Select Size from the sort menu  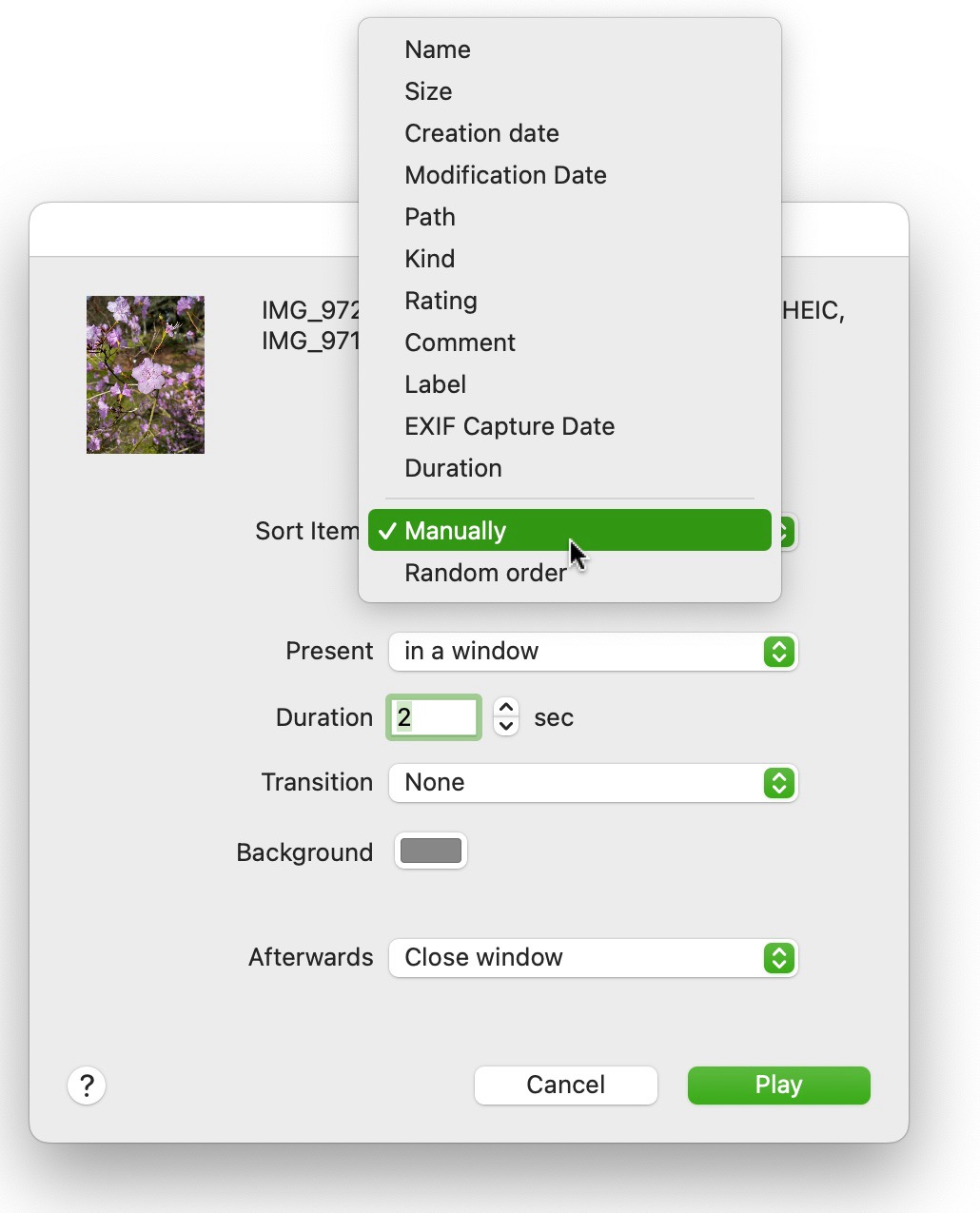[428, 90]
